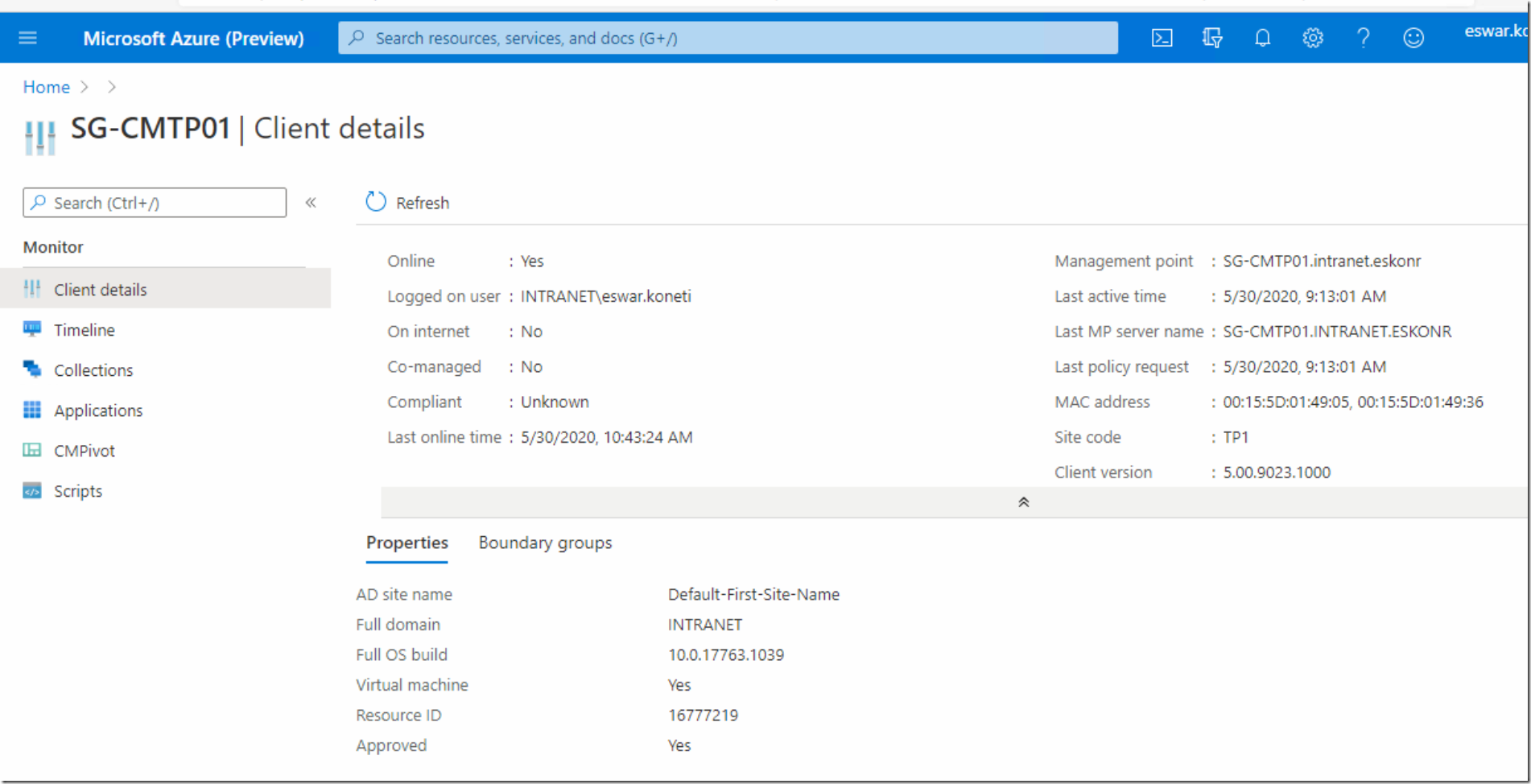Click the search magnifier icon in top bar
The height and width of the screenshot is (784, 1531).
tap(357, 38)
